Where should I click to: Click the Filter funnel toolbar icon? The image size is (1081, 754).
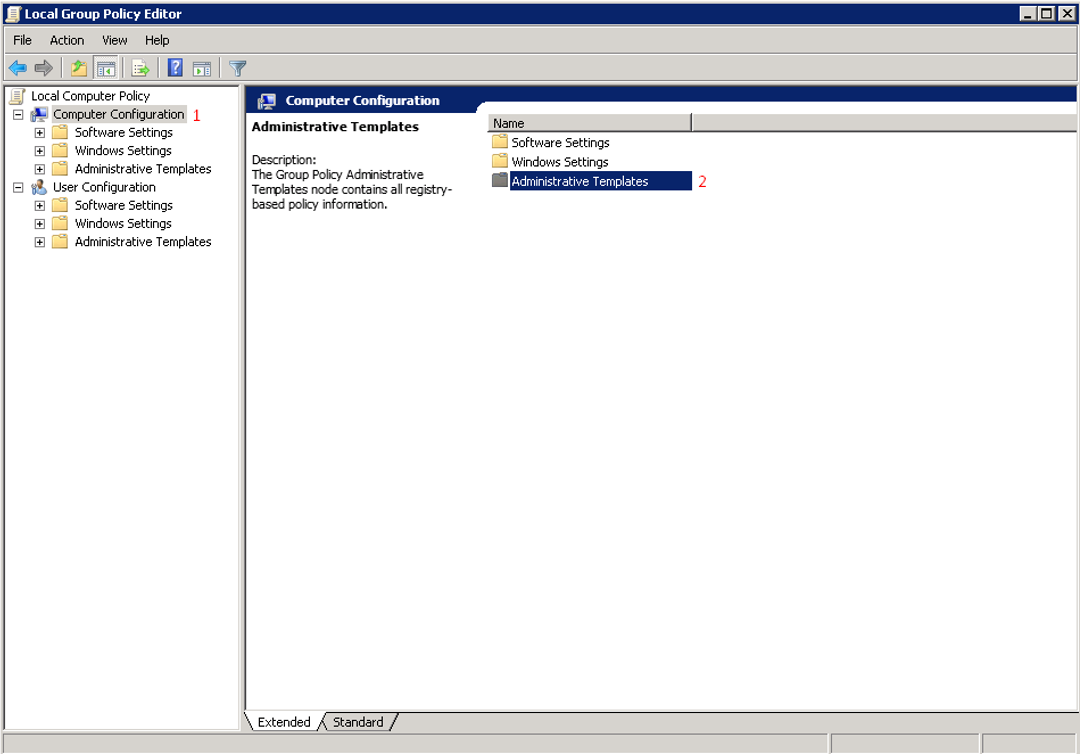coord(238,68)
